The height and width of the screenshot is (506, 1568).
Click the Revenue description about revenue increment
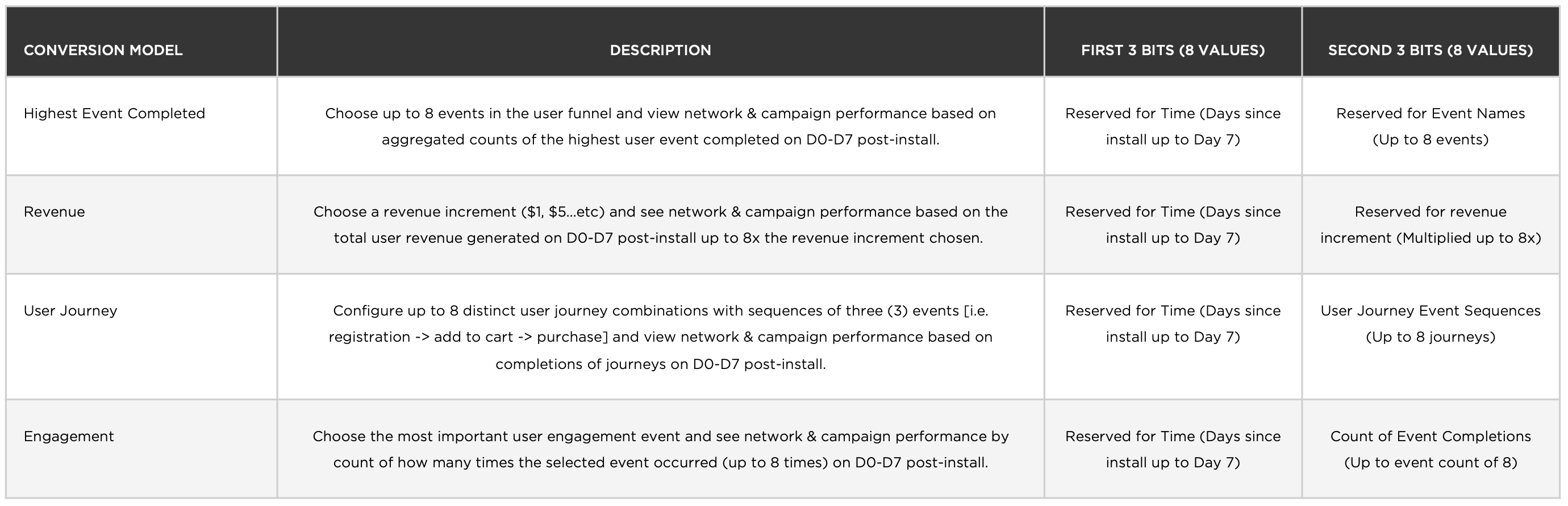[660, 225]
